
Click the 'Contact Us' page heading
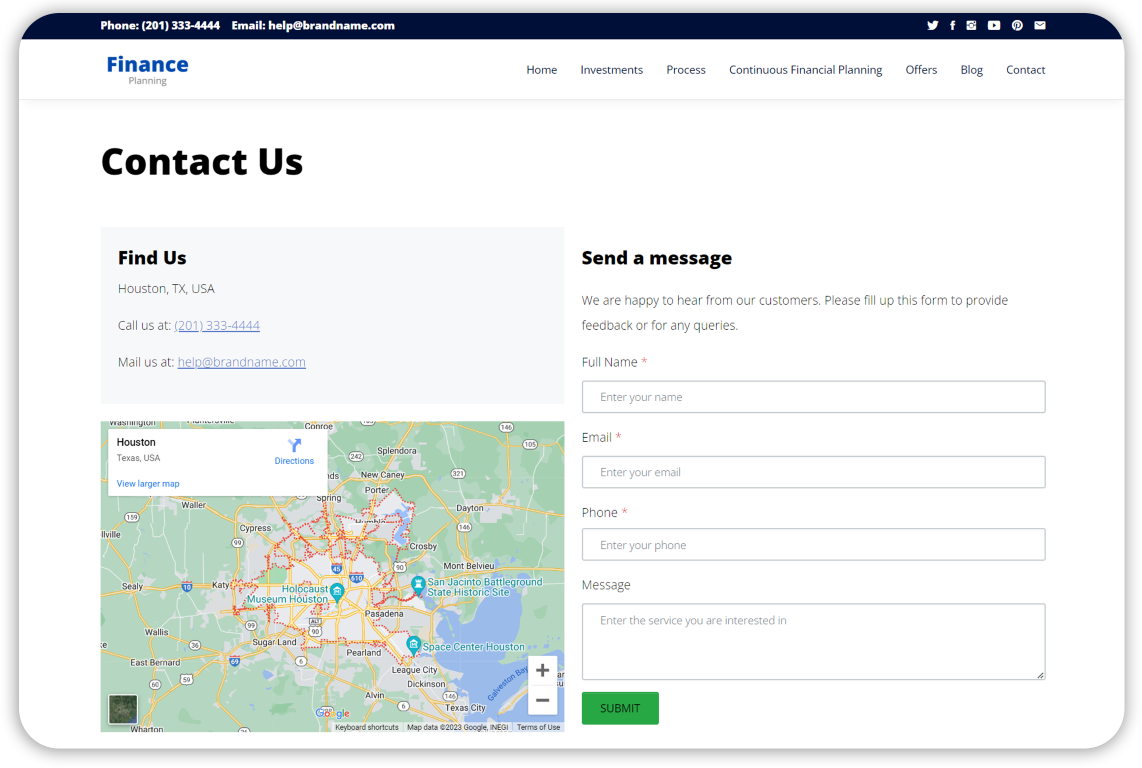pos(202,162)
